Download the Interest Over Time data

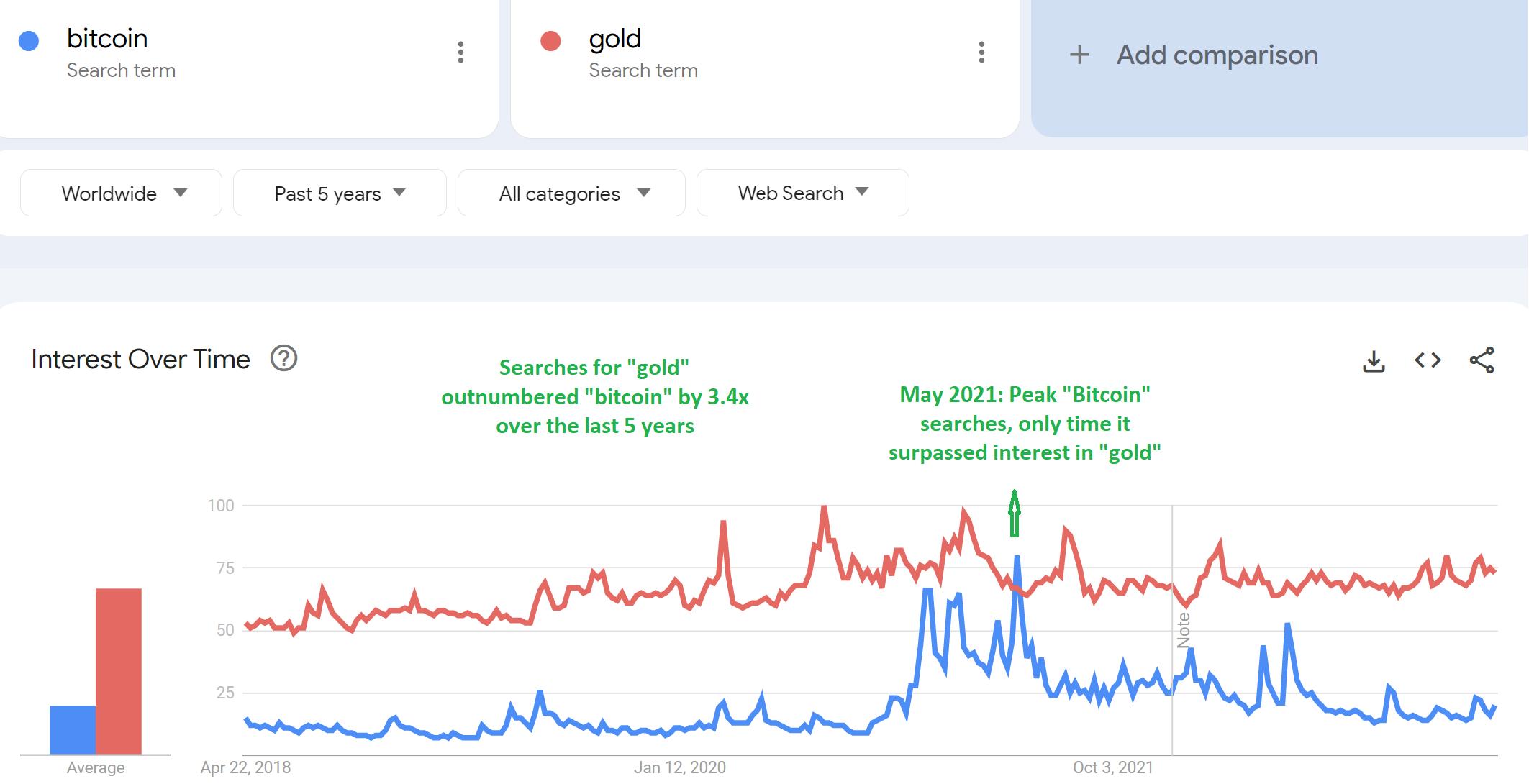[x=1374, y=360]
